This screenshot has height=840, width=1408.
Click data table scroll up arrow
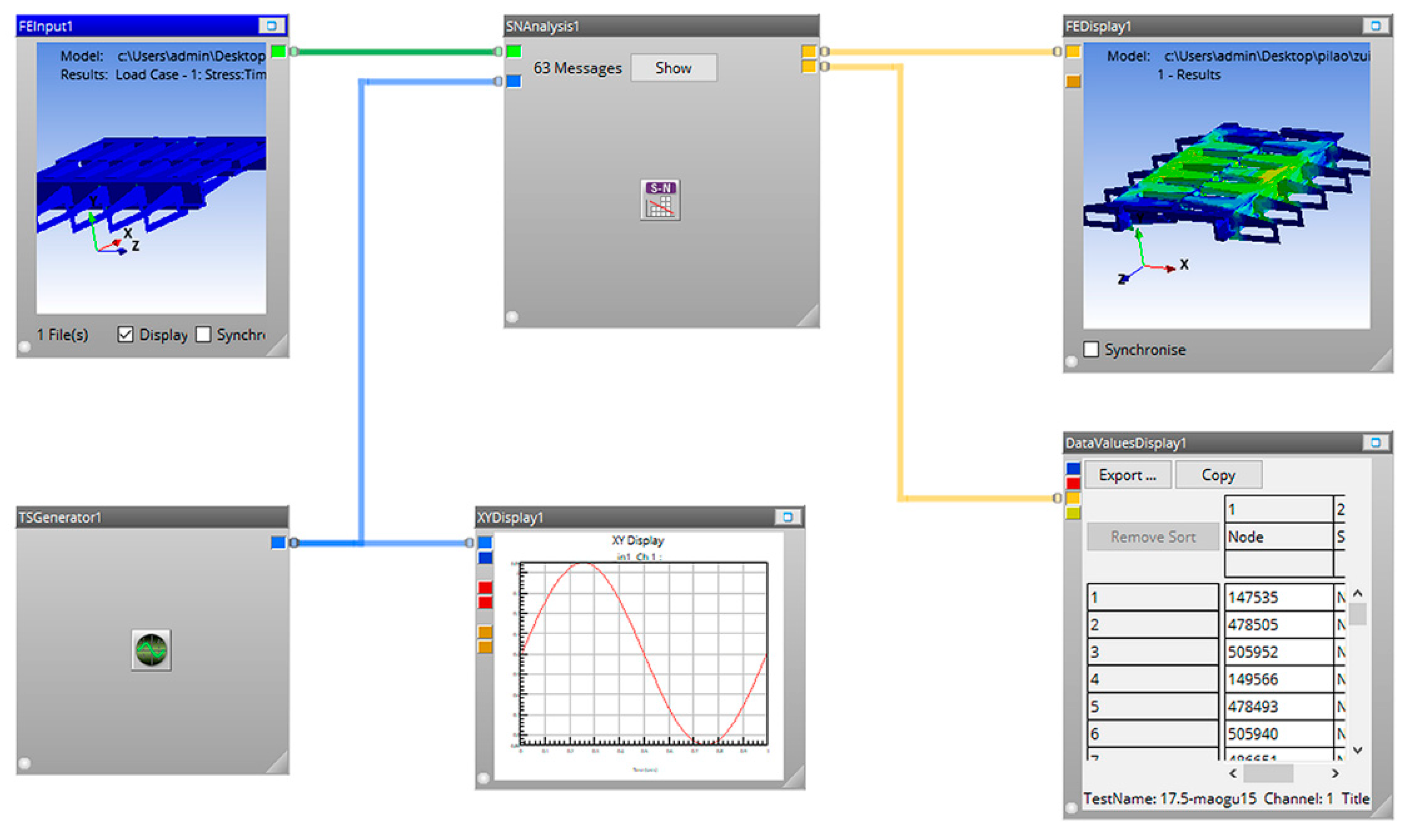1357,594
